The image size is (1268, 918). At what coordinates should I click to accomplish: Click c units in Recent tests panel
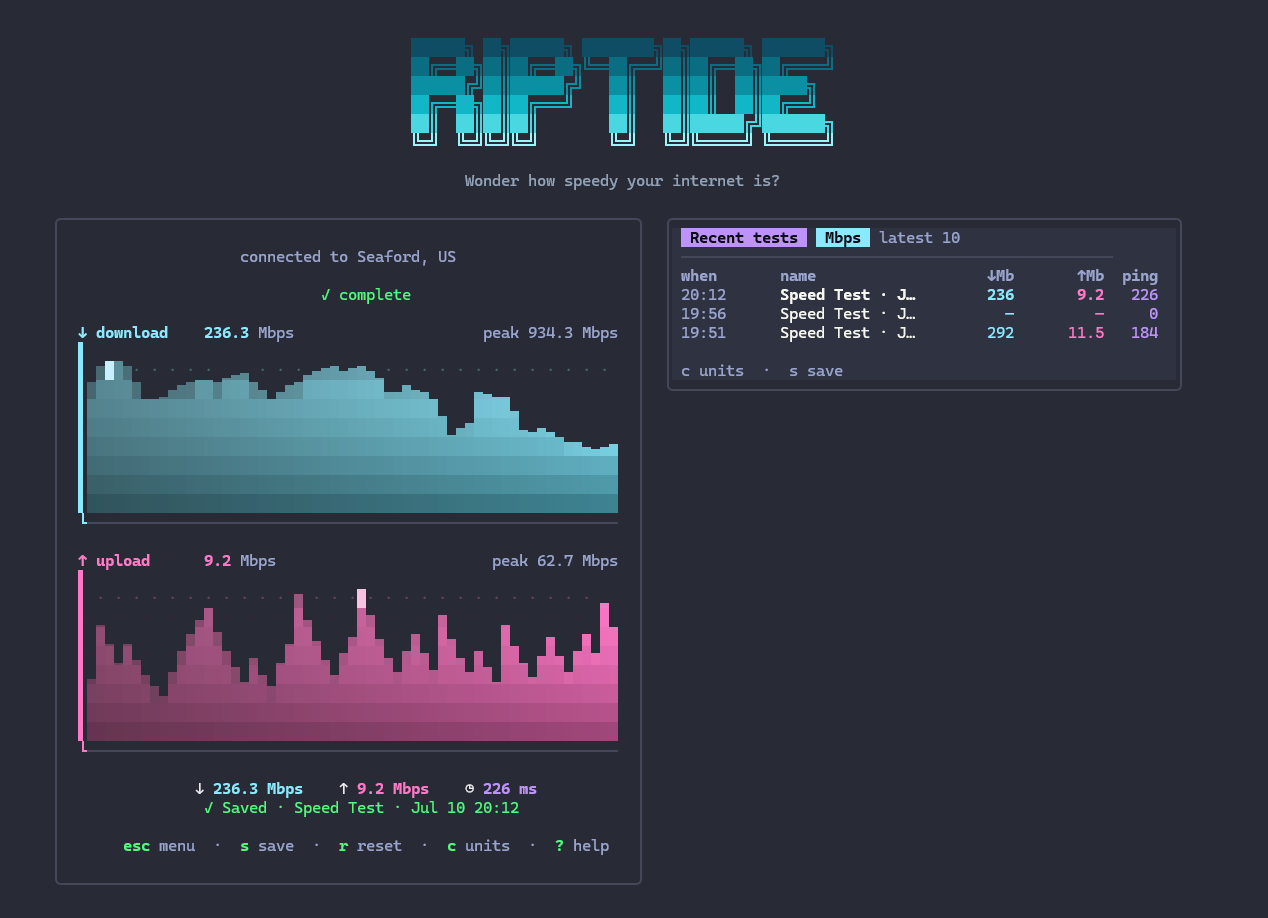coord(712,371)
